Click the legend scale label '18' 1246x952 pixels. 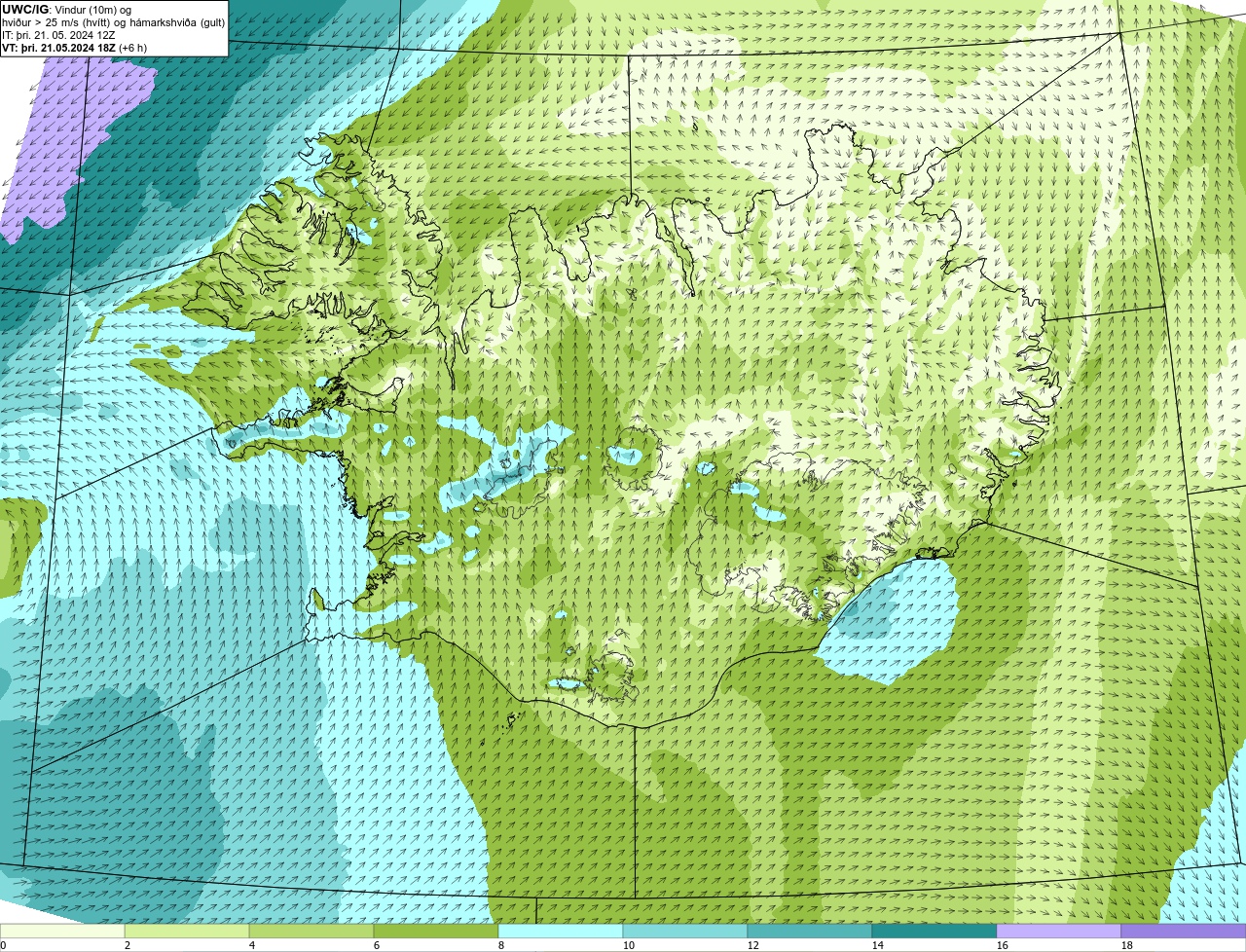coord(1127,945)
